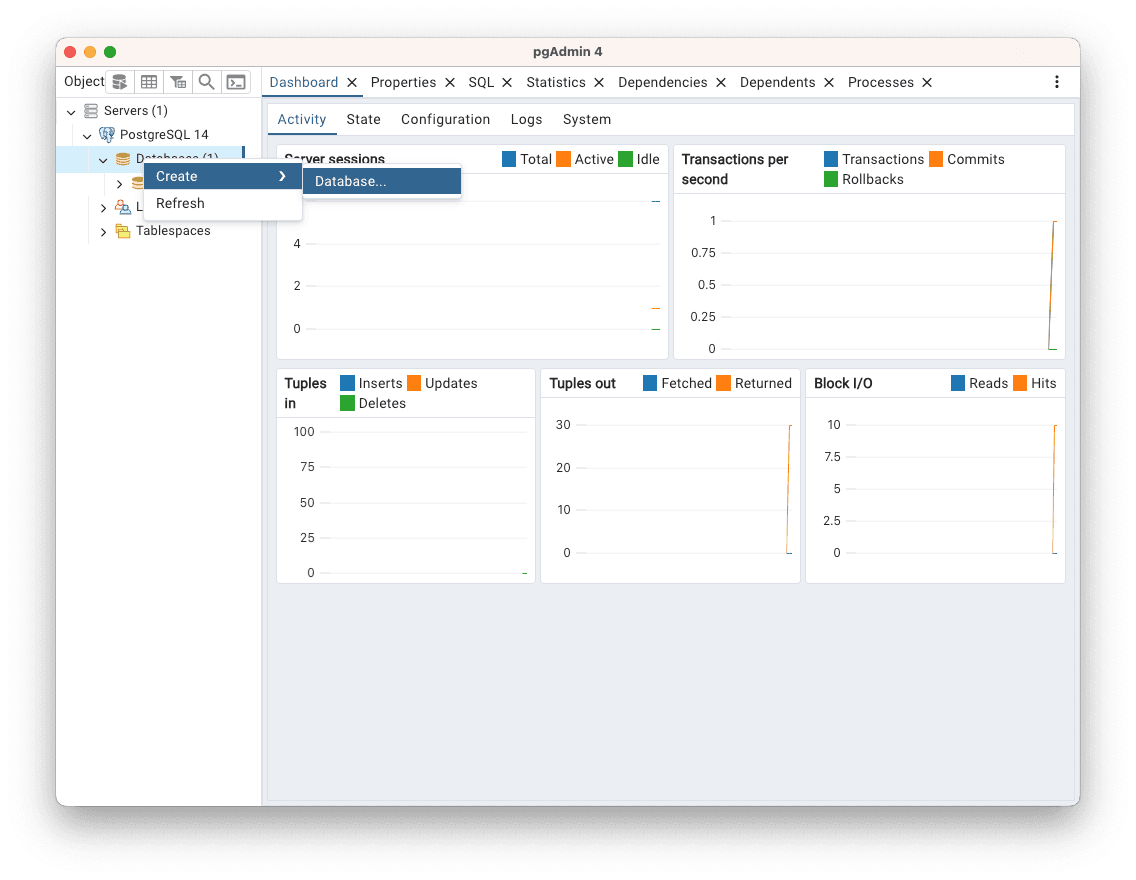Click the blue Total legend swatch
Viewport: 1136px width, 880px height.
click(509, 159)
